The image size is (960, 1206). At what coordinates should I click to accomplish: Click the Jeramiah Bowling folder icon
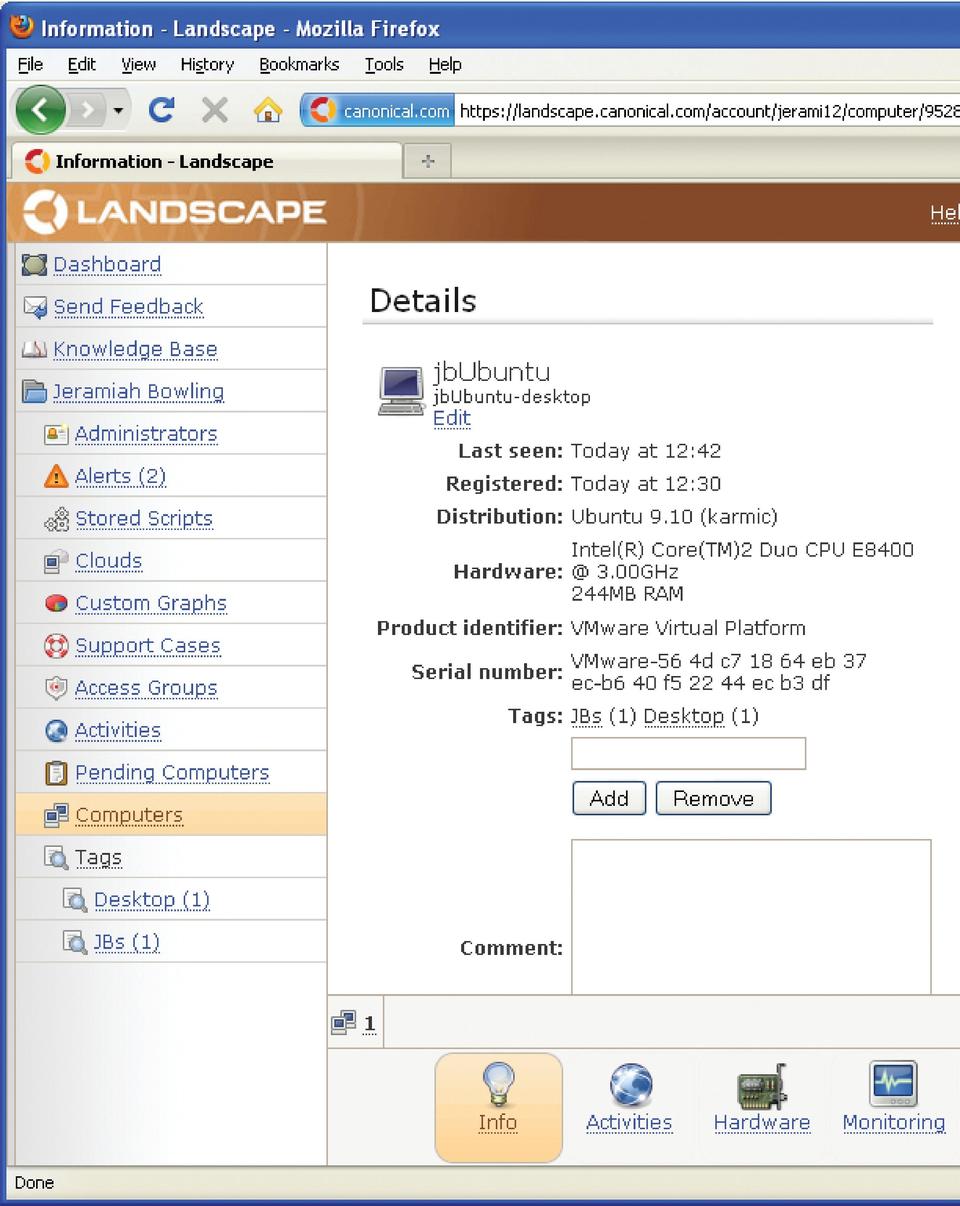pyautogui.click(x=34, y=391)
